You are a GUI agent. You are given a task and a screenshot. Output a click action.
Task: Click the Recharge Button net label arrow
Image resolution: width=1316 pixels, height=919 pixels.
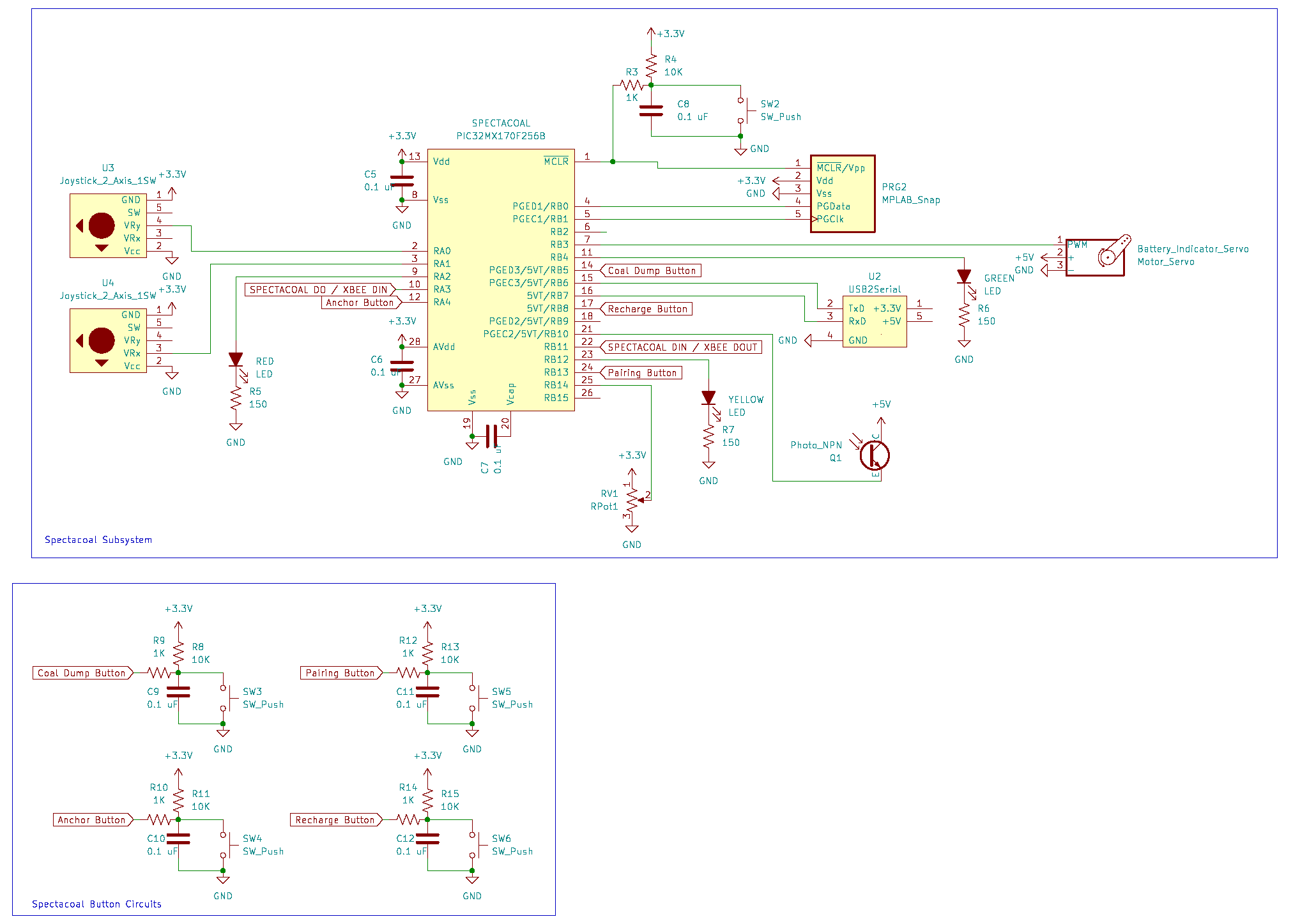tap(646, 308)
